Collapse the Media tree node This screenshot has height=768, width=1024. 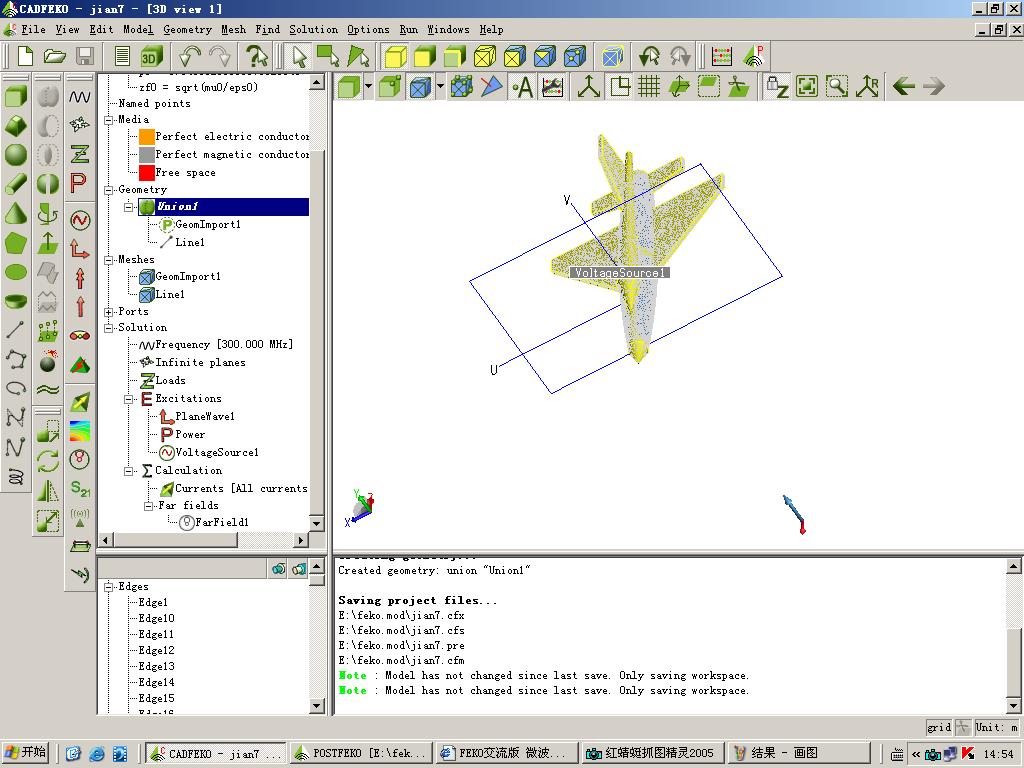[109, 120]
